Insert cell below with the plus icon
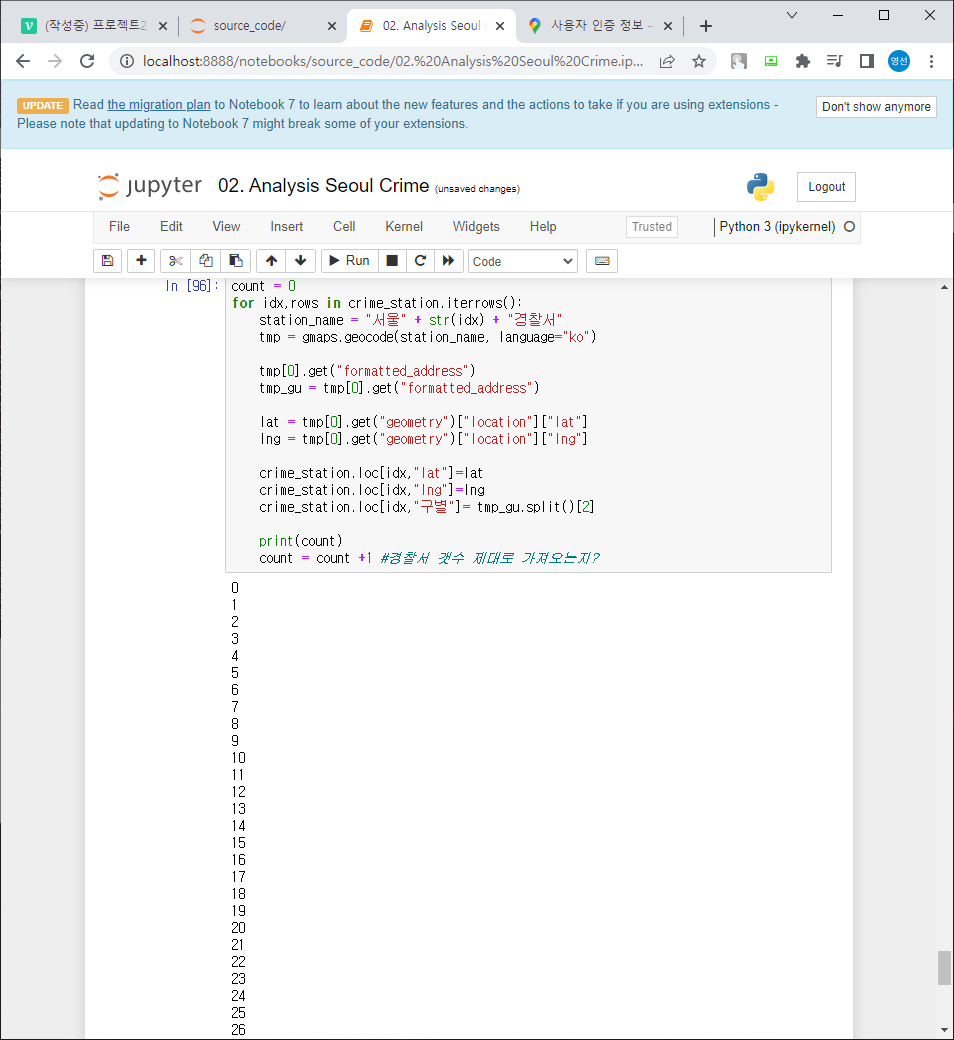 (141, 261)
